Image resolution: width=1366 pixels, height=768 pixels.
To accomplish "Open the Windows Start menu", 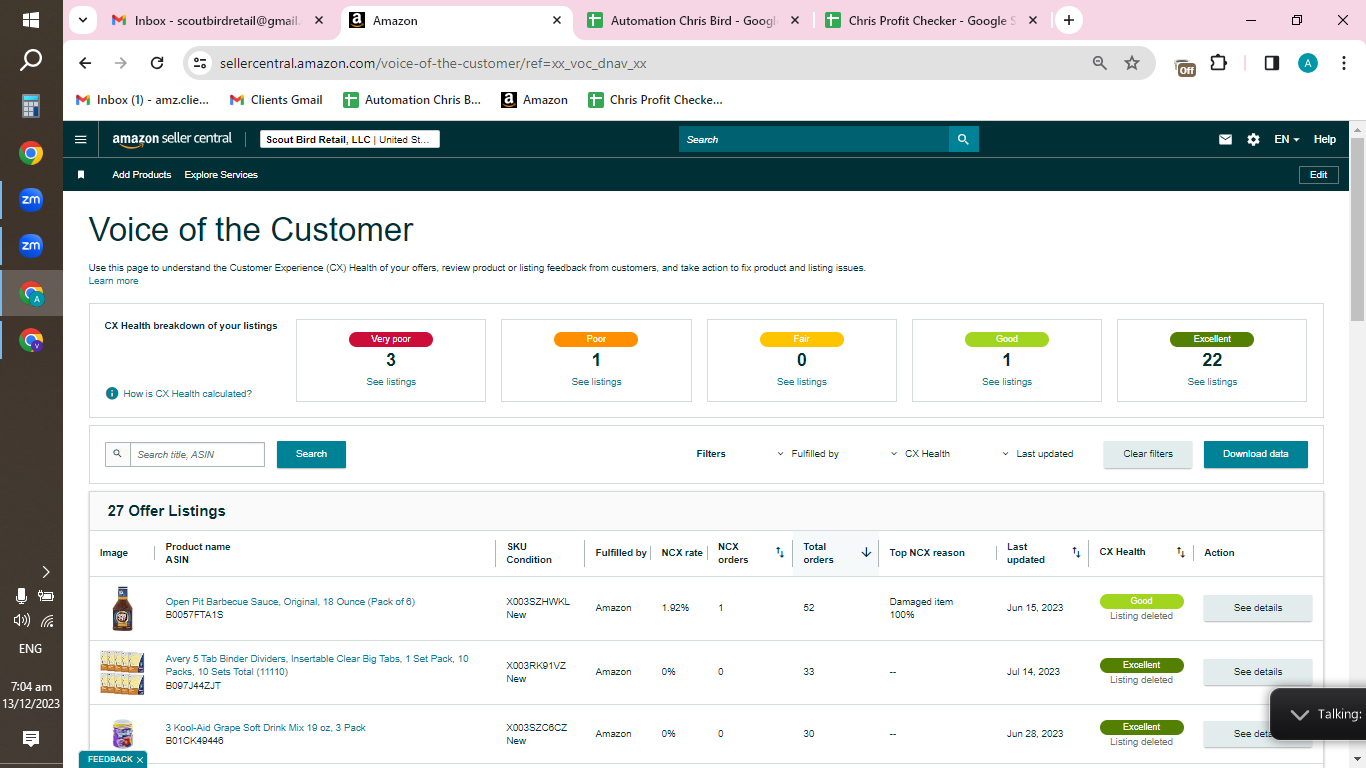I will tap(31, 20).
